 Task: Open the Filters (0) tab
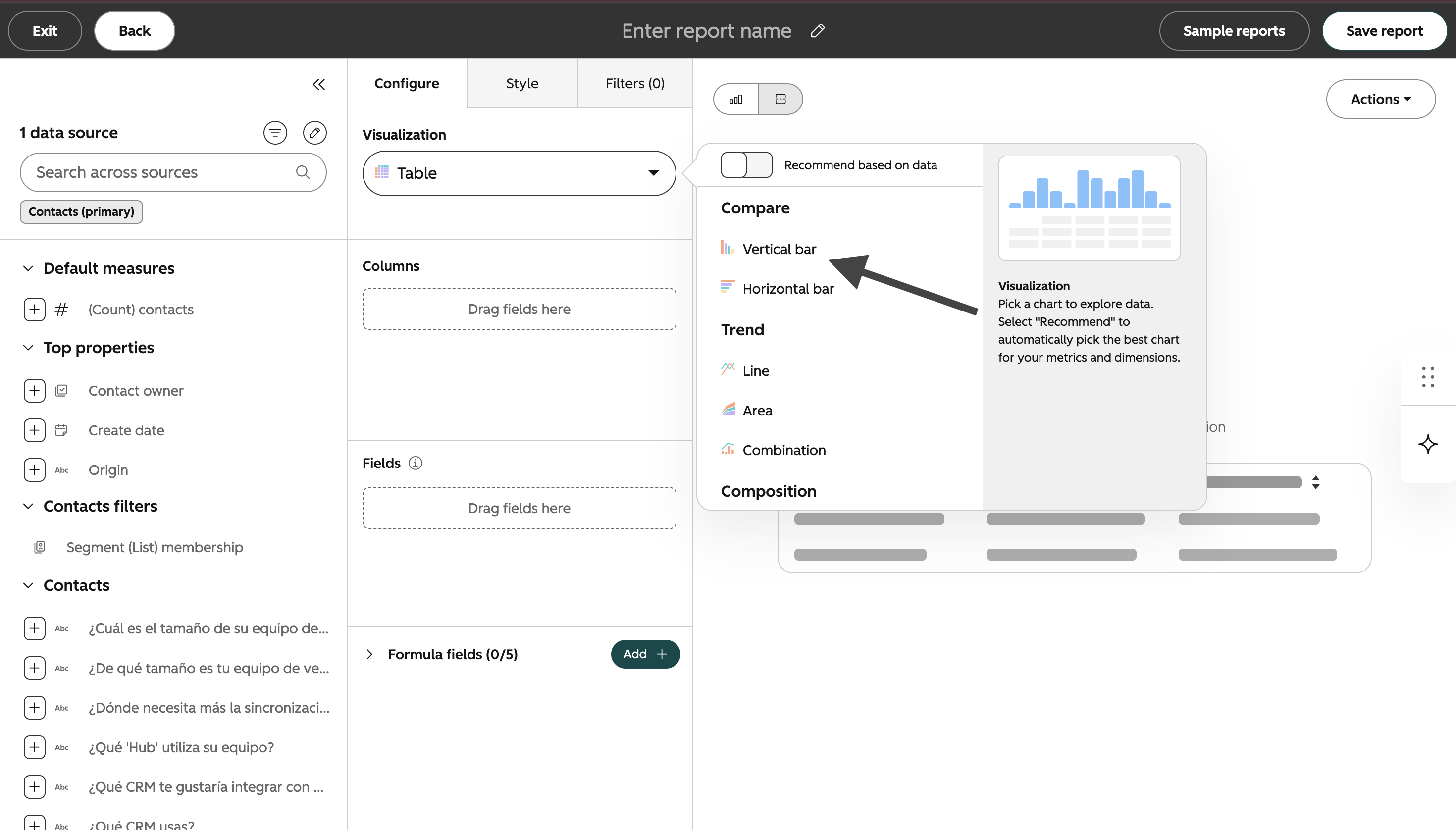click(635, 83)
